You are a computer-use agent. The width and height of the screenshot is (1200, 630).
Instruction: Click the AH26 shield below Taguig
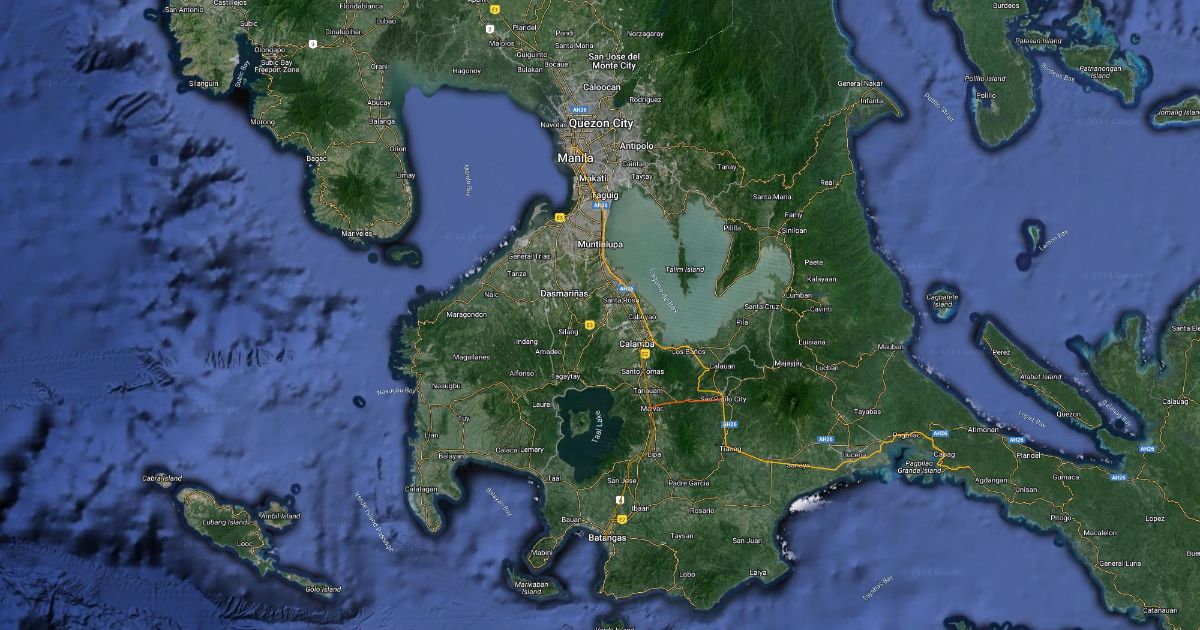(601, 205)
